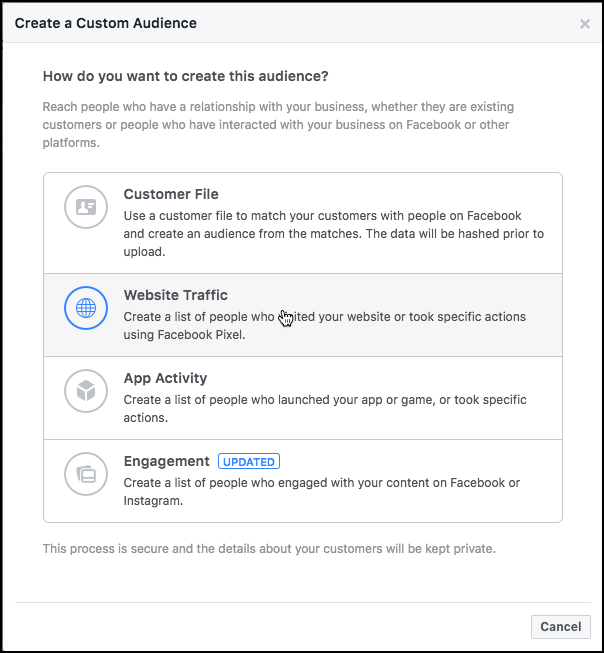The height and width of the screenshot is (653, 604).
Task: Click the 'This process is secure' footer note
Action: pos(269,549)
